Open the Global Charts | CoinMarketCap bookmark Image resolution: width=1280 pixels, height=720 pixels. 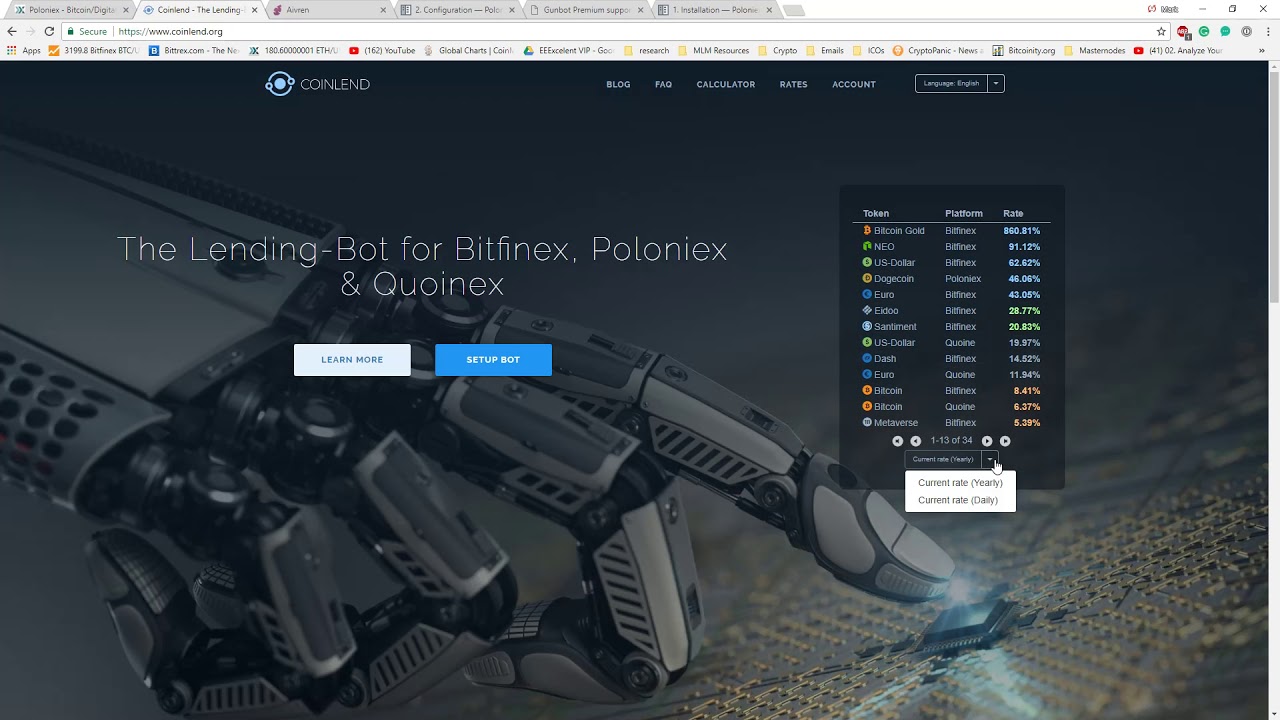coord(468,50)
